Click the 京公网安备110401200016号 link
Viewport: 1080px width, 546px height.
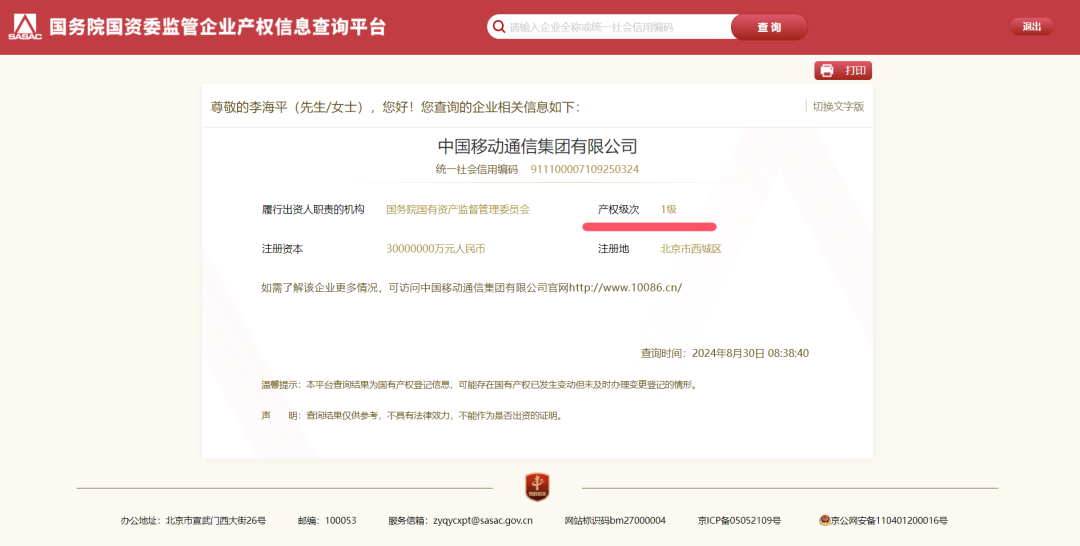click(x=889, y=521)
